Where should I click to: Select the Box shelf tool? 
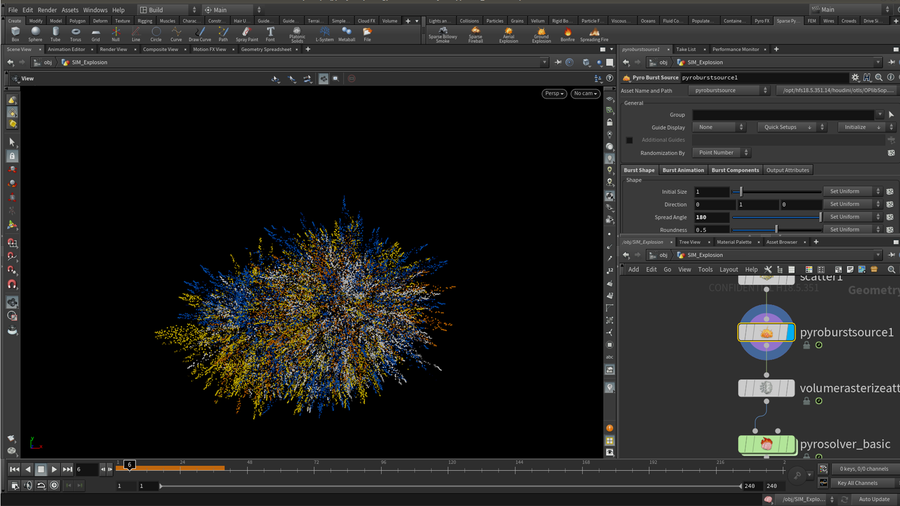tap(15, 34)
